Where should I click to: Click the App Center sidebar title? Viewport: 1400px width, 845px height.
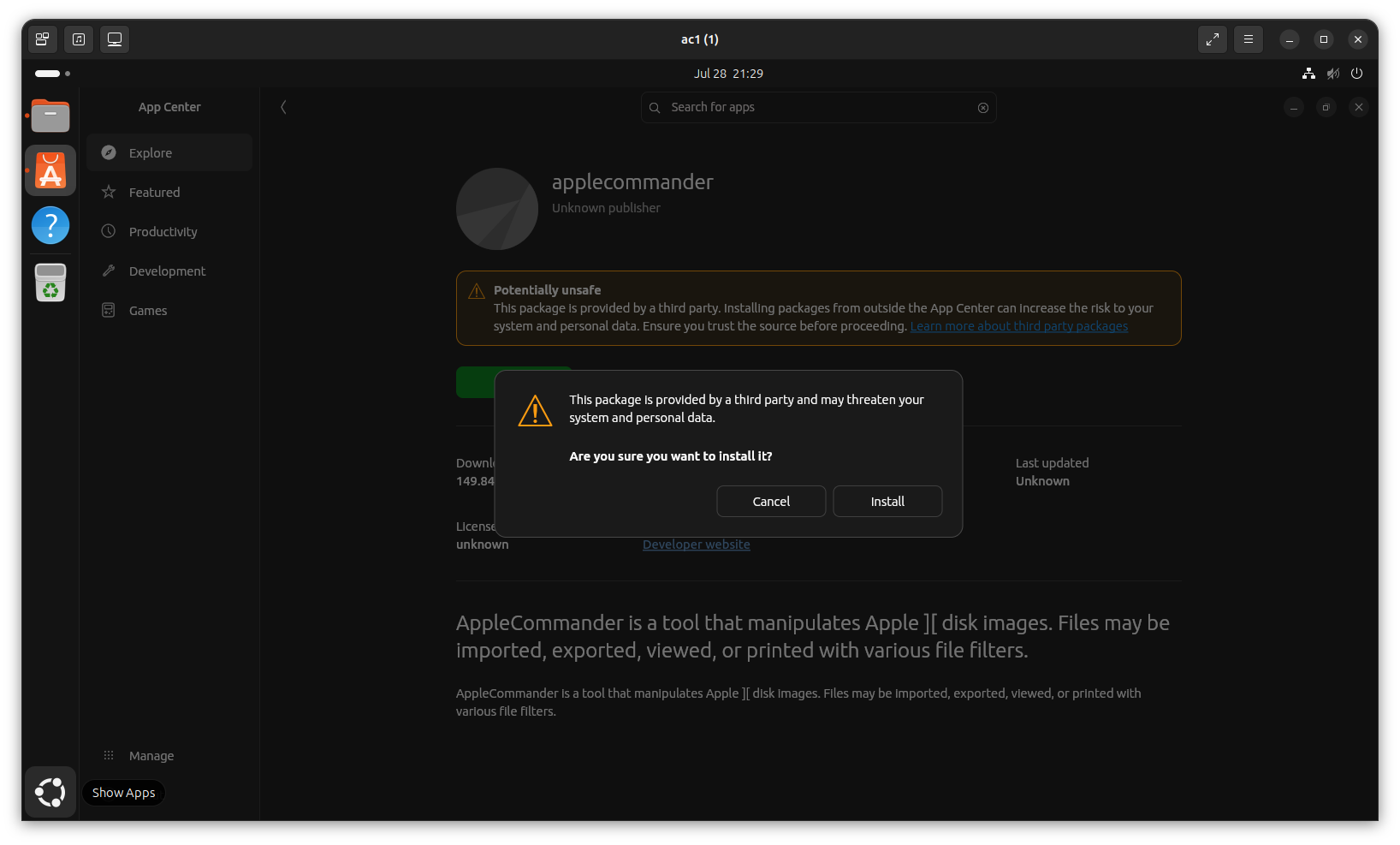coord(169,107)
